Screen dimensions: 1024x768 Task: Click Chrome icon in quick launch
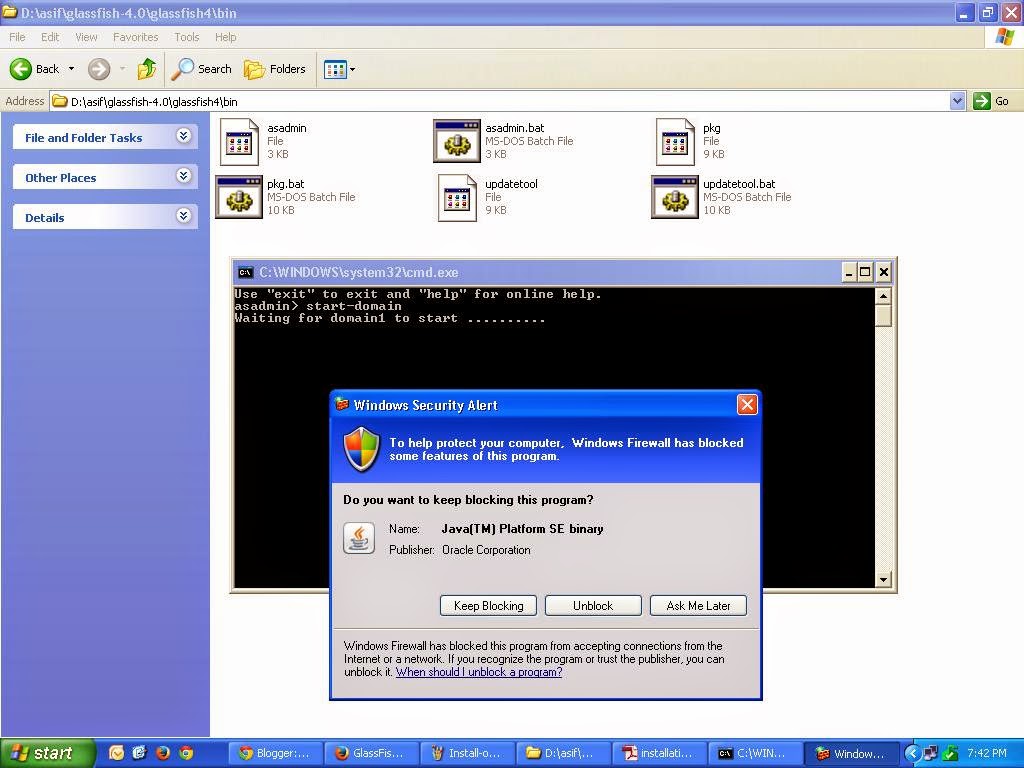pos(186,753)
